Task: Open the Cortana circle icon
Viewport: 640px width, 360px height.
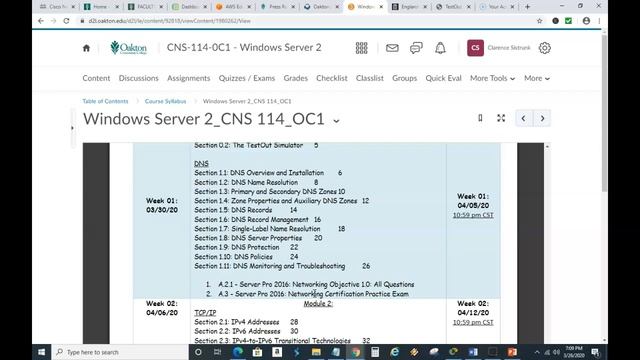Action: [x=198, y=352]
